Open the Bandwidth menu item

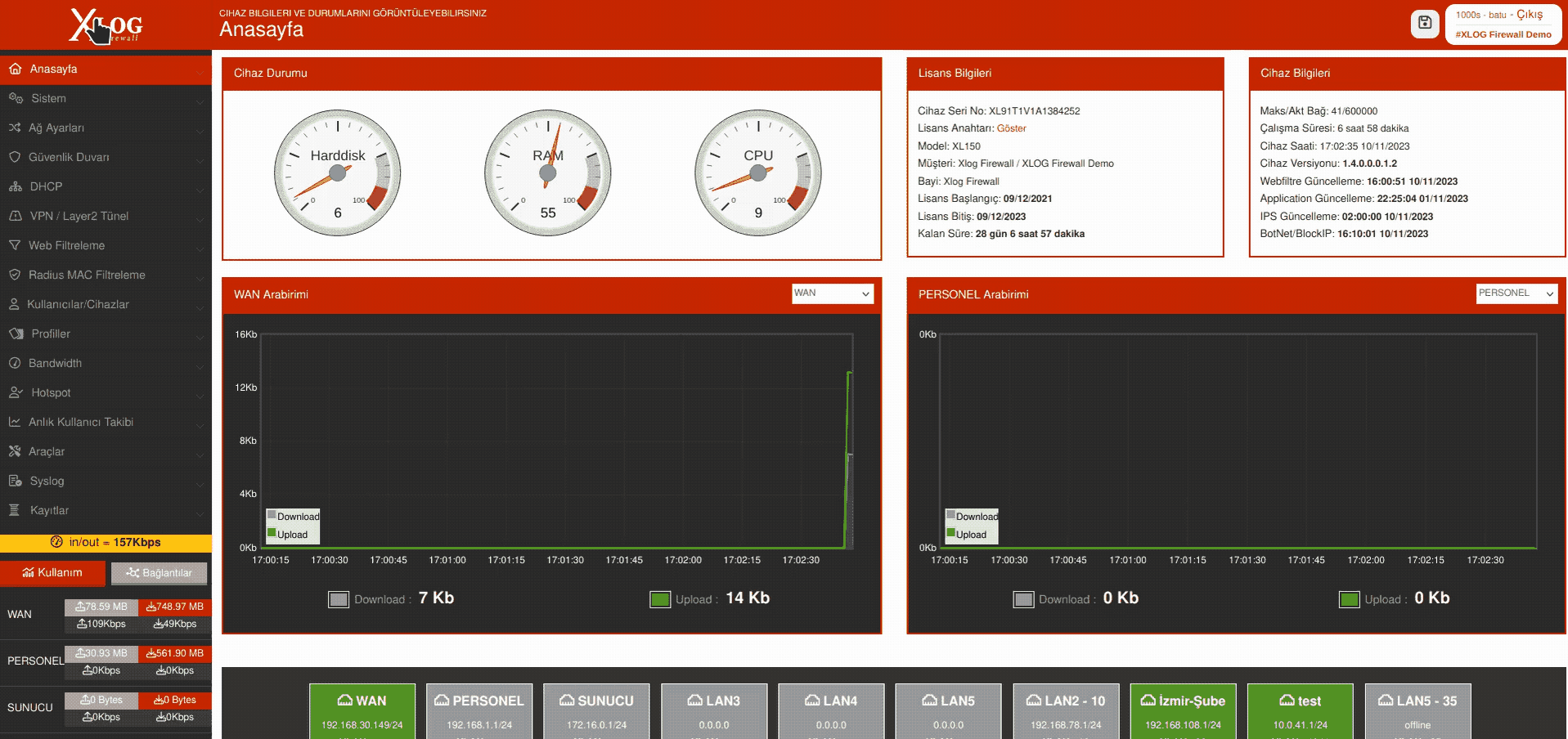click(x=106, y=363)
